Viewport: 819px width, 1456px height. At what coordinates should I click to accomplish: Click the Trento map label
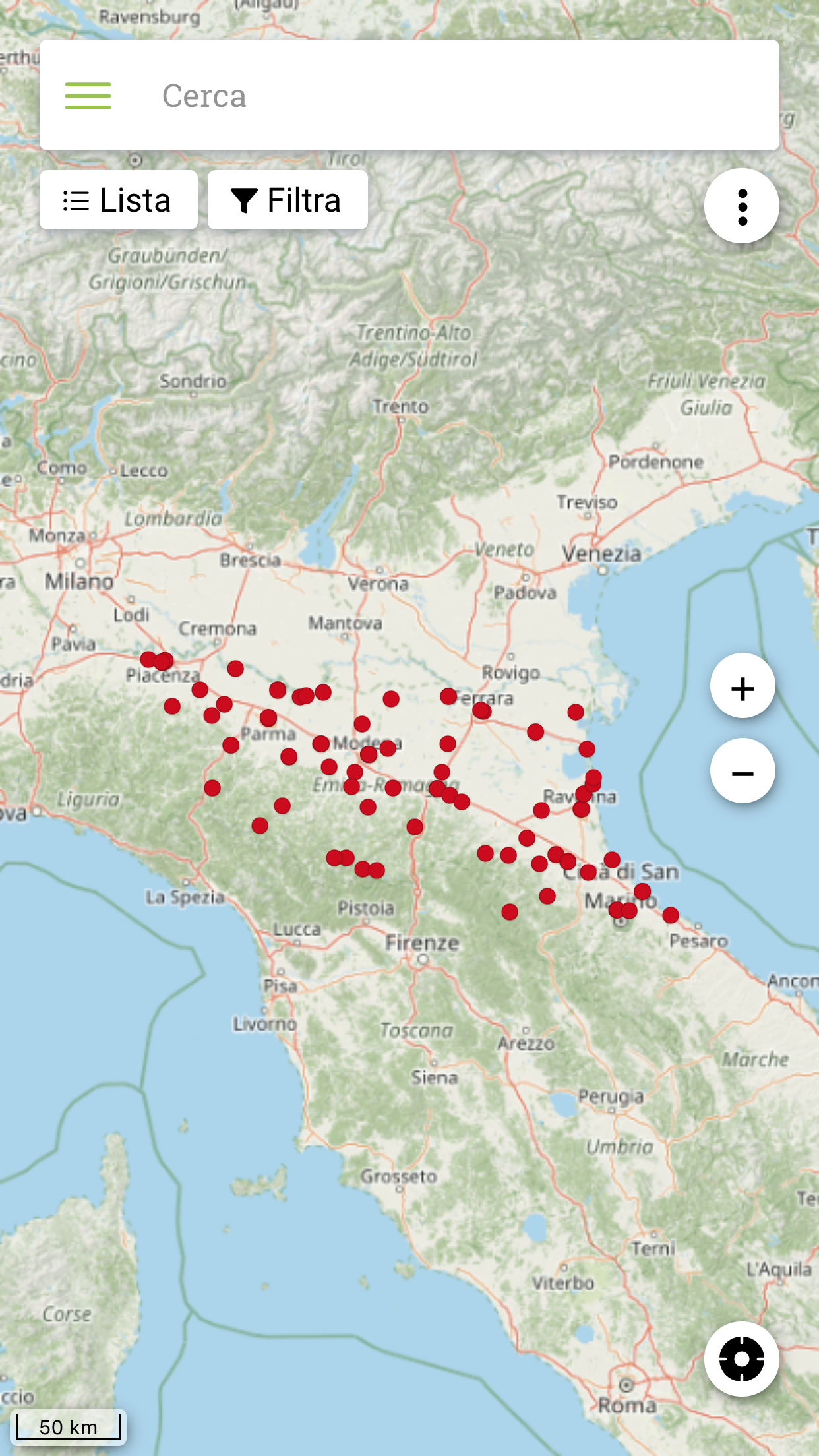401,406
